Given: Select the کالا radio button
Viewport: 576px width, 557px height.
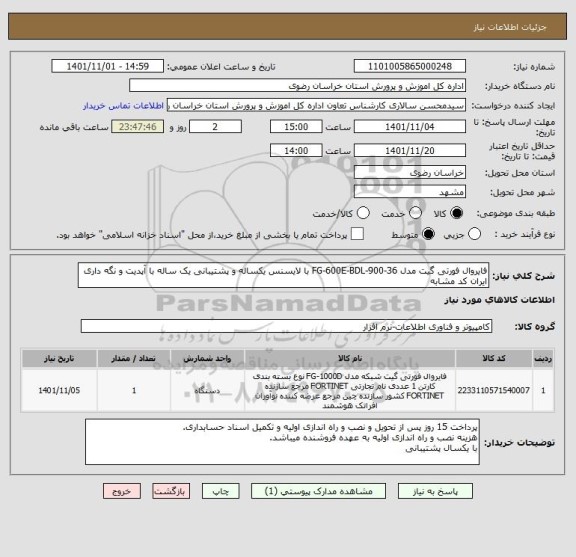Looking at the screenshot, I should (x=457, y=213).
